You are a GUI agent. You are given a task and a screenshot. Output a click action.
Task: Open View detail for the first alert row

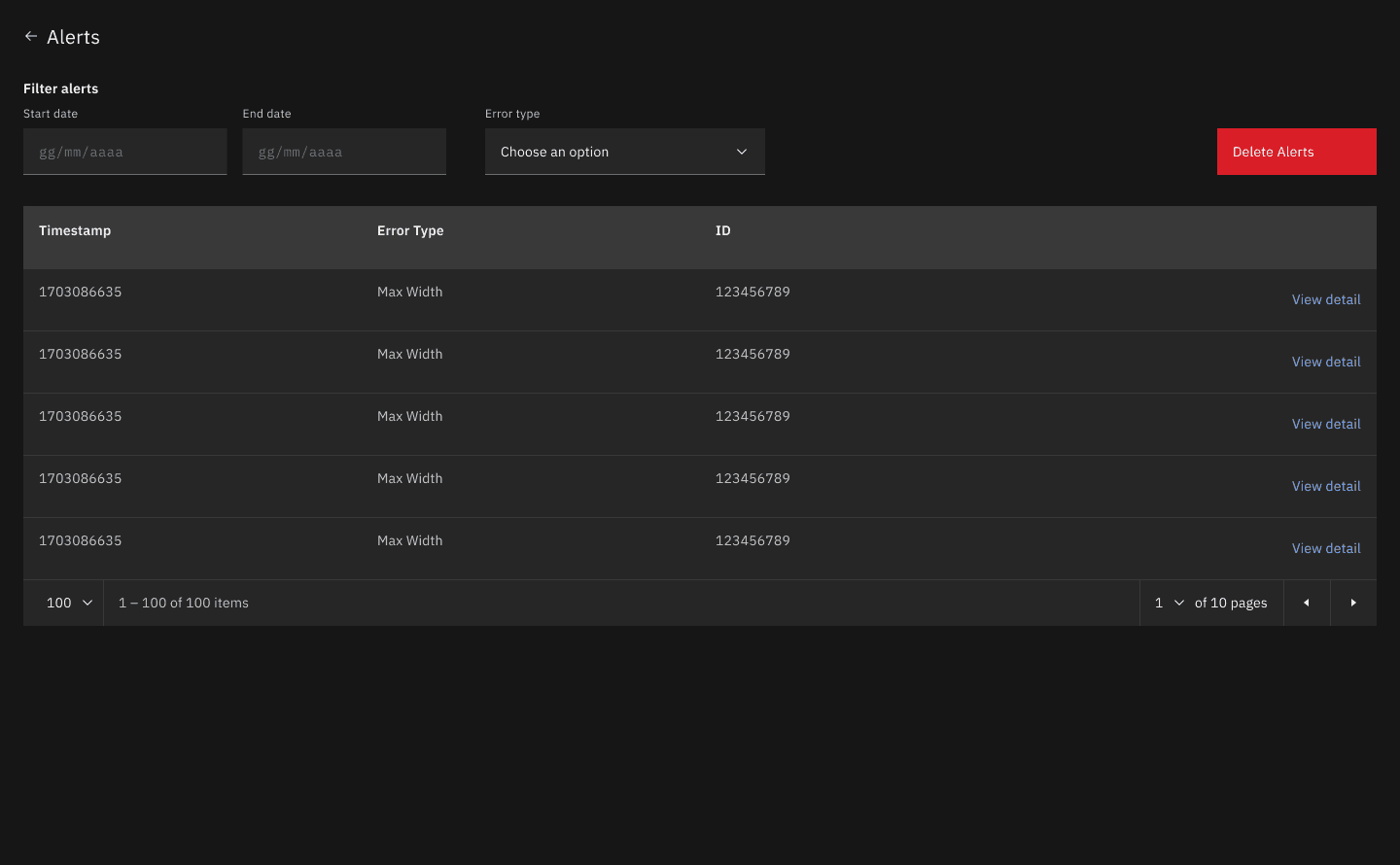pyautogui.click(x=1326, y=299)
